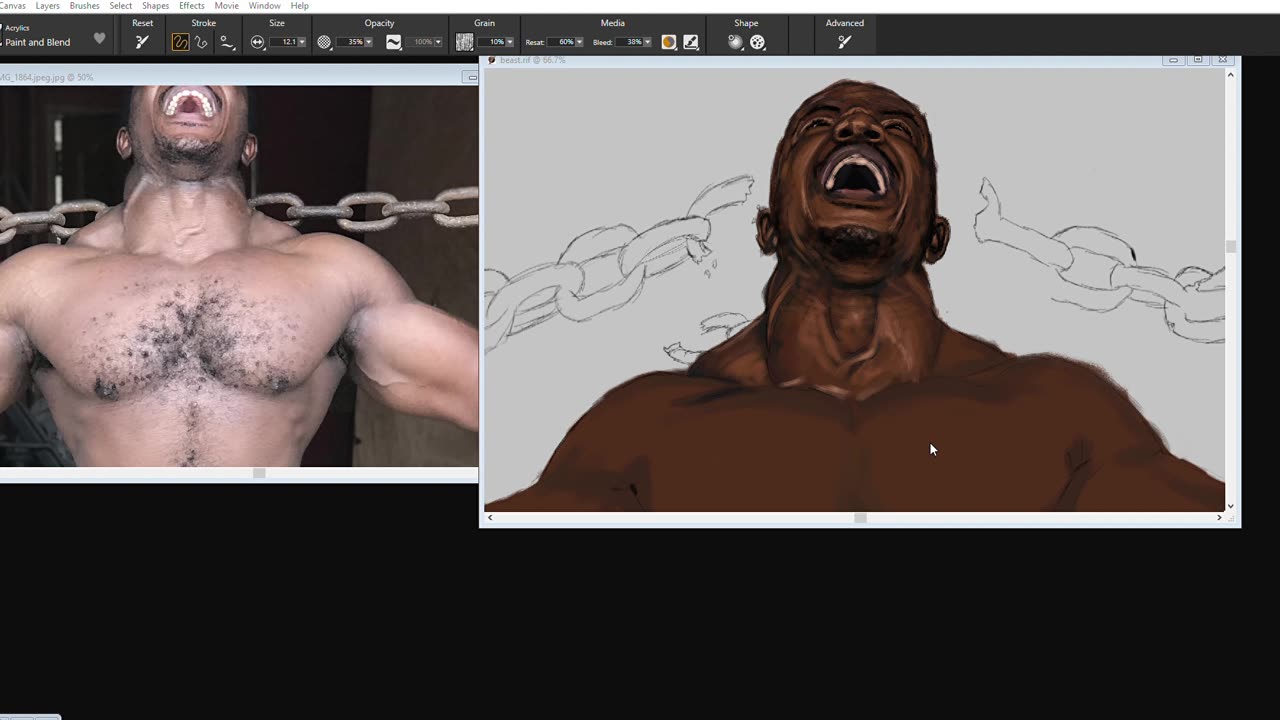Click the beast.rif scroll up arrow
The width and height of the screenshot is (1280, 720).
click(x=1231, y=75)
